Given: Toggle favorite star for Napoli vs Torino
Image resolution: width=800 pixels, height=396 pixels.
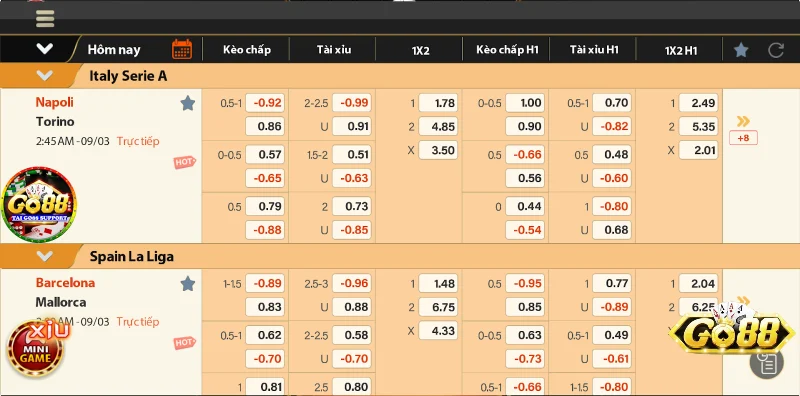Looking at the screenshot, I should tap(188, 103).
